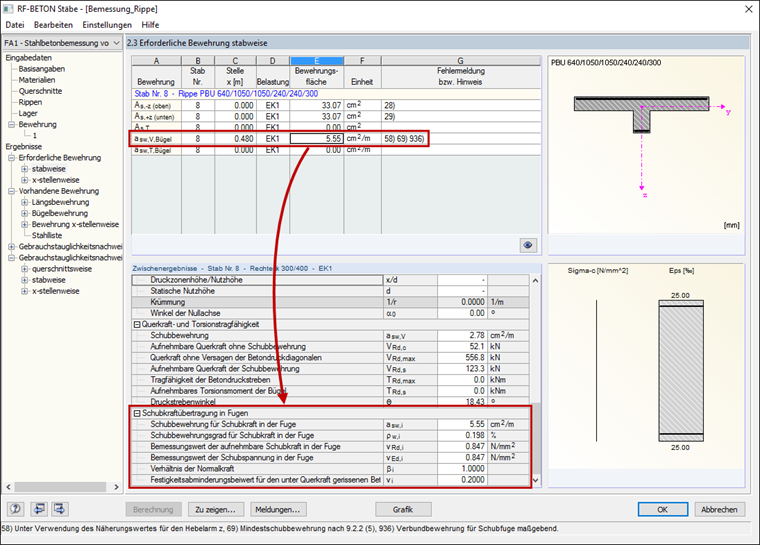Select Materialien in the navigator
Screen dimensions: 760x545
pos(37,80)
